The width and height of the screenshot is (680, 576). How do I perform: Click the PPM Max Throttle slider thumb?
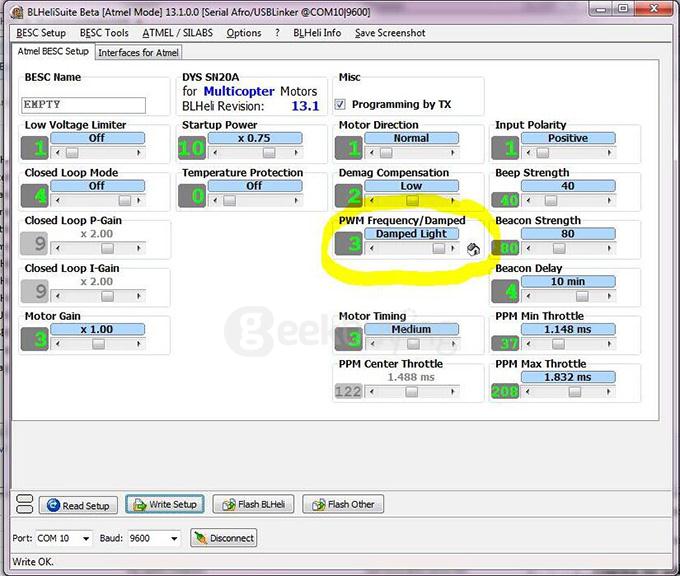click(x=575, y=392)
